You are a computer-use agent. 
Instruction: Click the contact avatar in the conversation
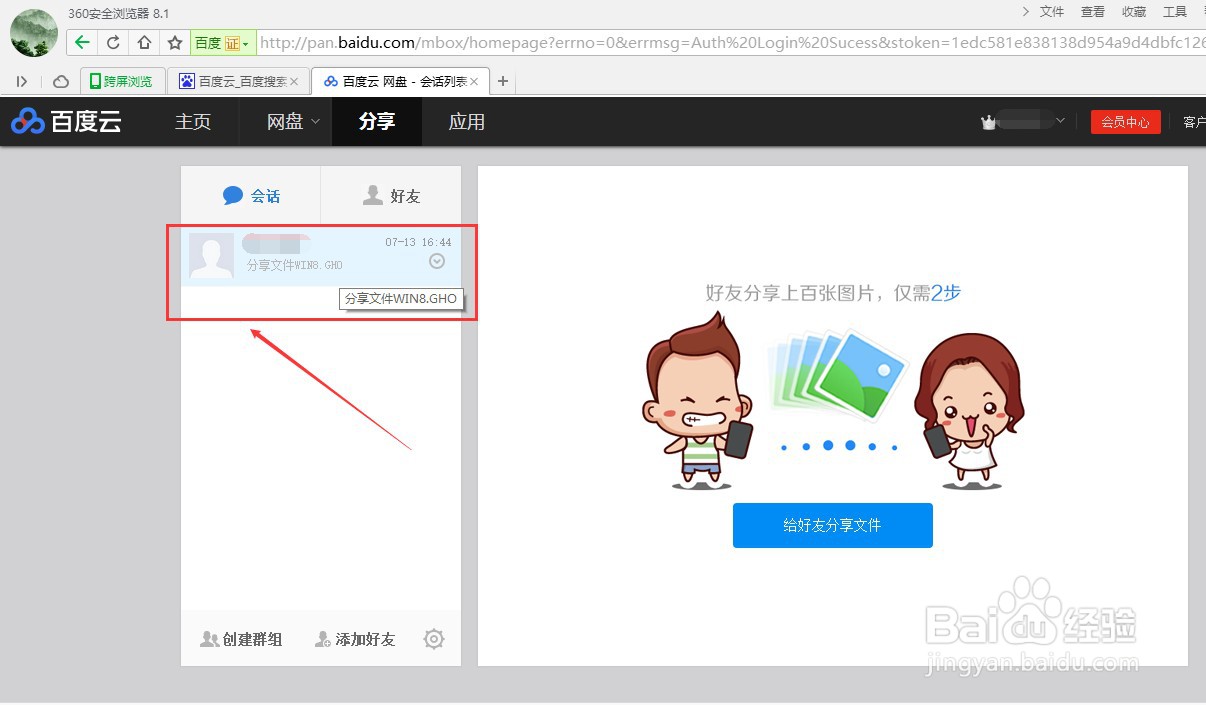pos(211,257)
